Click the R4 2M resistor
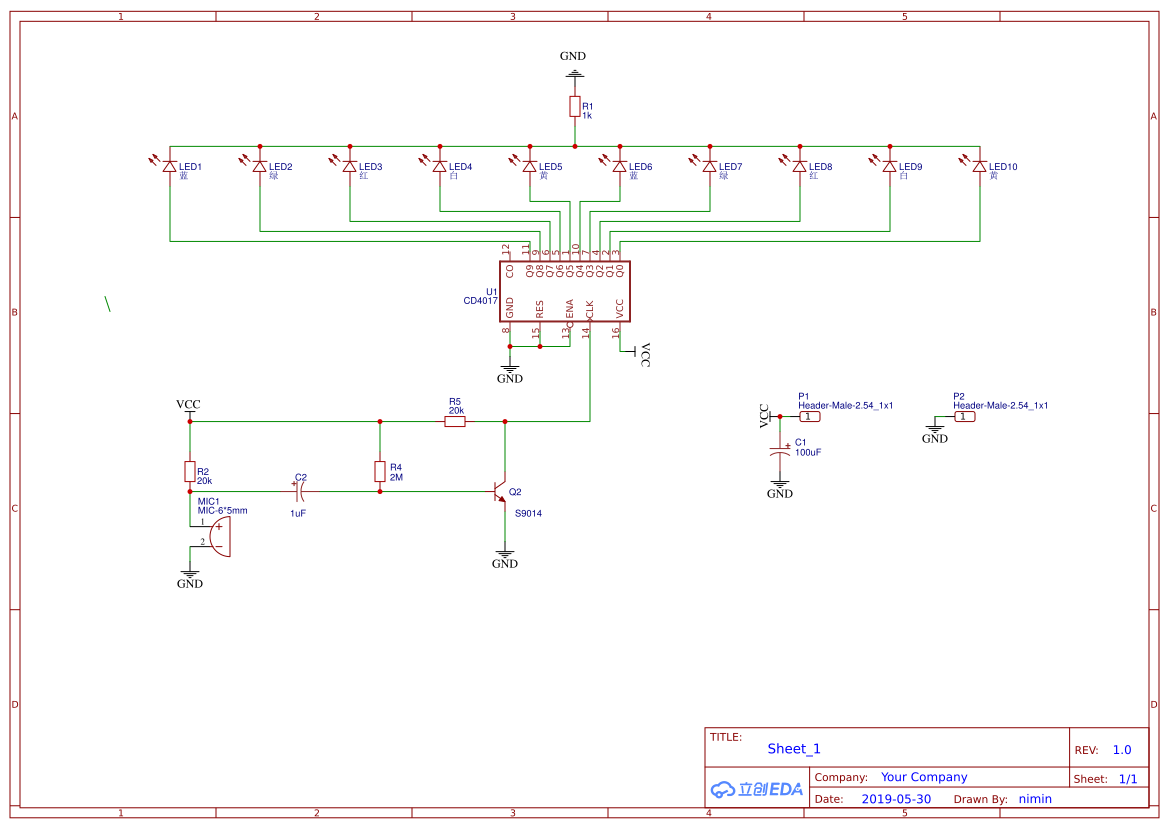Screen dimensions: 1169x828 click(x=380, y=472)
